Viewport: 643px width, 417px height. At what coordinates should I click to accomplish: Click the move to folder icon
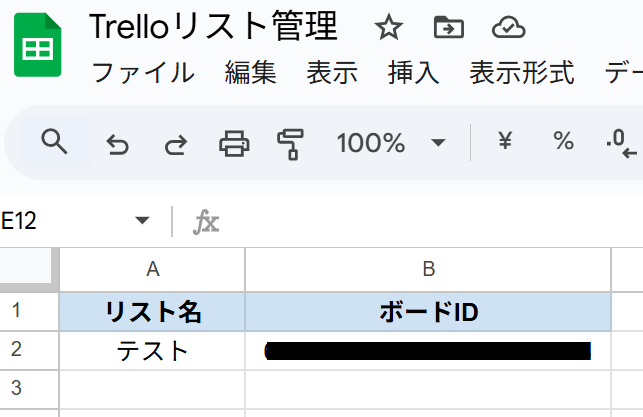pos(448,28)
